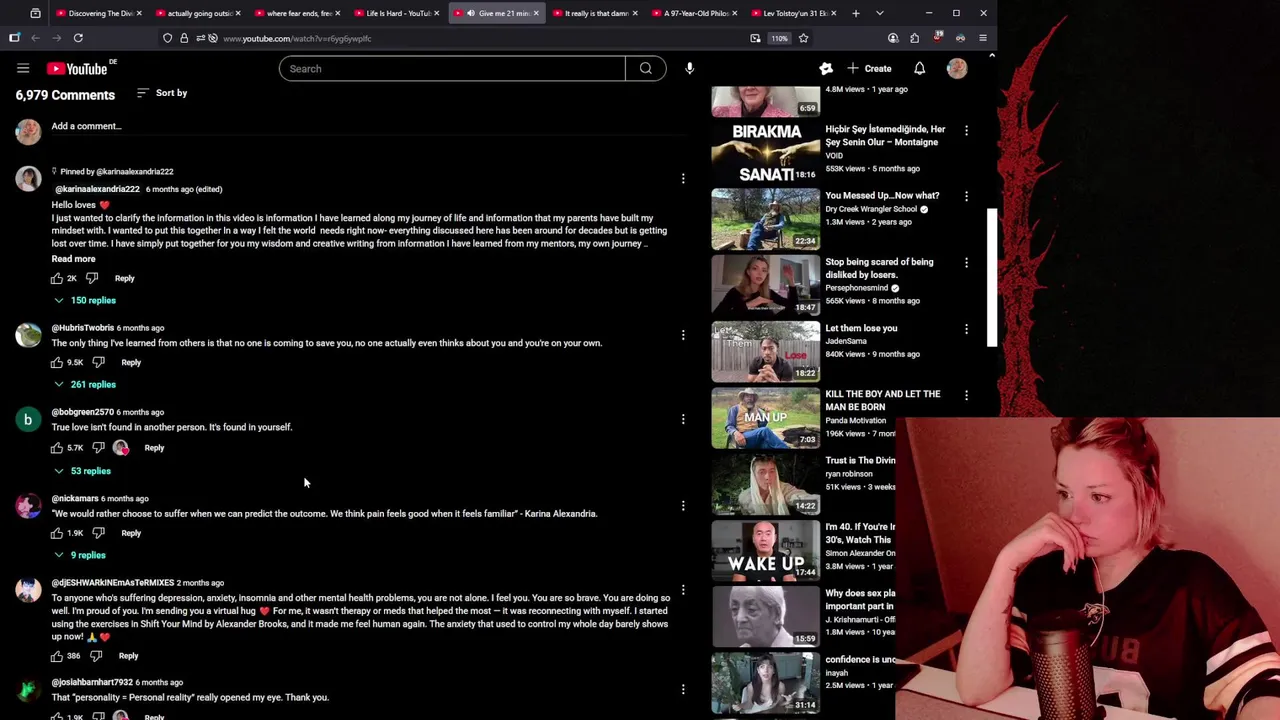Dislike the @HubrisTwobris comment
The width and height of the screenshot is (1280, 720).
(x=98, y=362)
